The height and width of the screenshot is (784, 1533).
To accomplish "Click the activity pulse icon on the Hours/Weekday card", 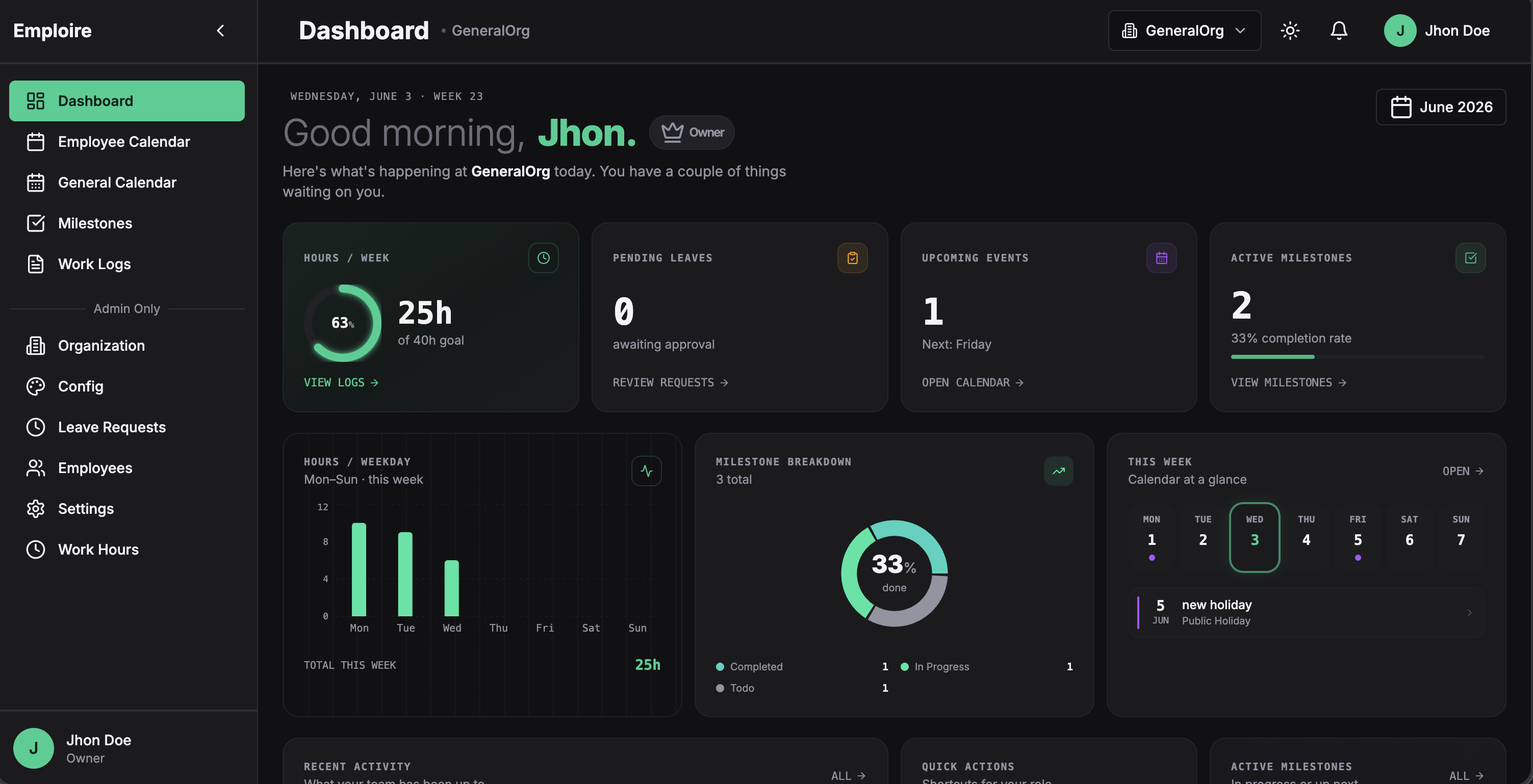I will pyautogui.click(x=646, y=471).
